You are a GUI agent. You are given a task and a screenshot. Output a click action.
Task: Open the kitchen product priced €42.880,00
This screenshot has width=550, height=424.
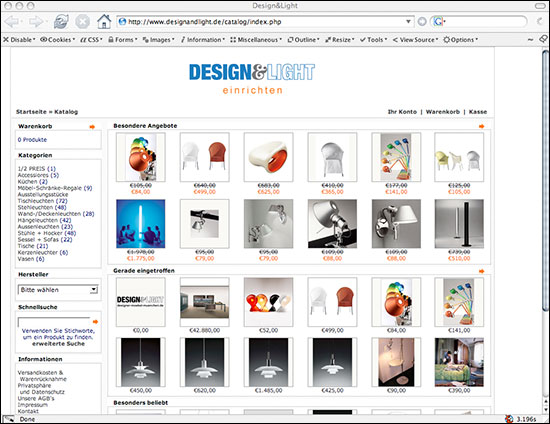(x=204, y=302)
